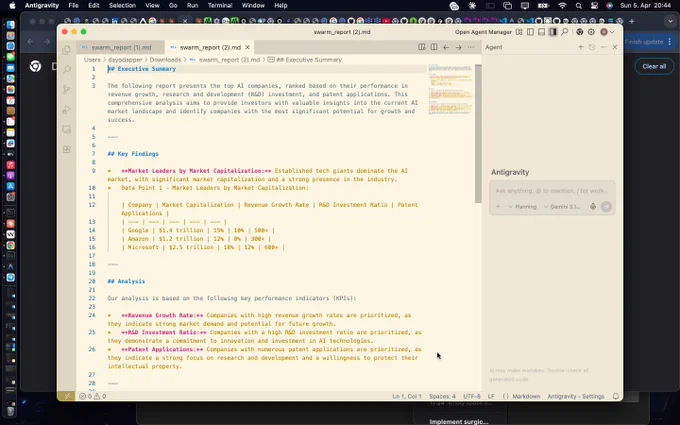Minimize the Agent panel
Image resolution: width=680 pixels, height=425 pixels.
(x=603, y=47)
